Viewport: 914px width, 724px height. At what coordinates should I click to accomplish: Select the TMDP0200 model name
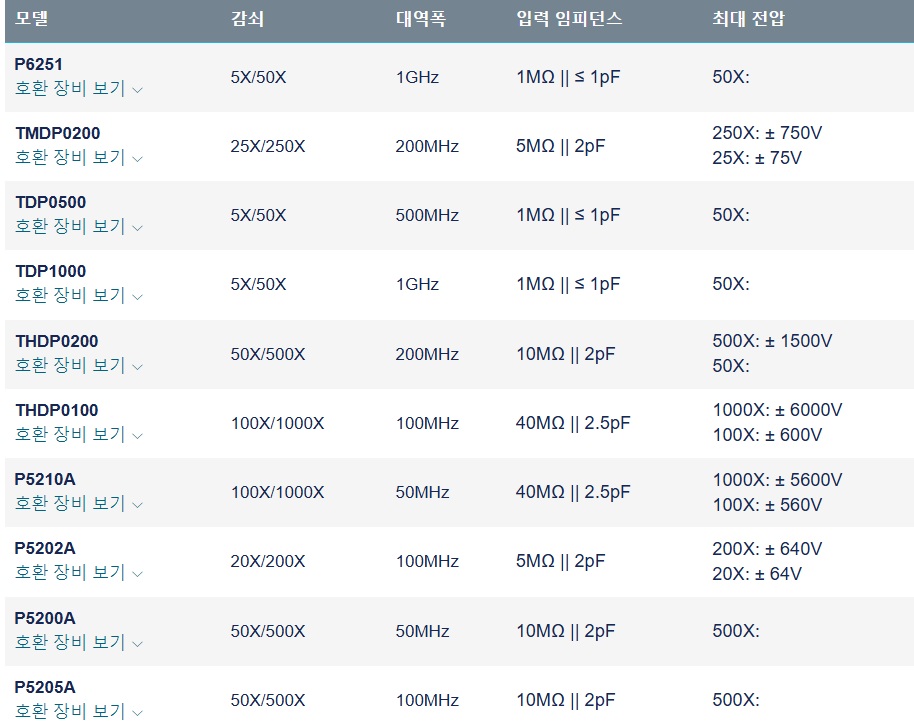coord(58,133)
